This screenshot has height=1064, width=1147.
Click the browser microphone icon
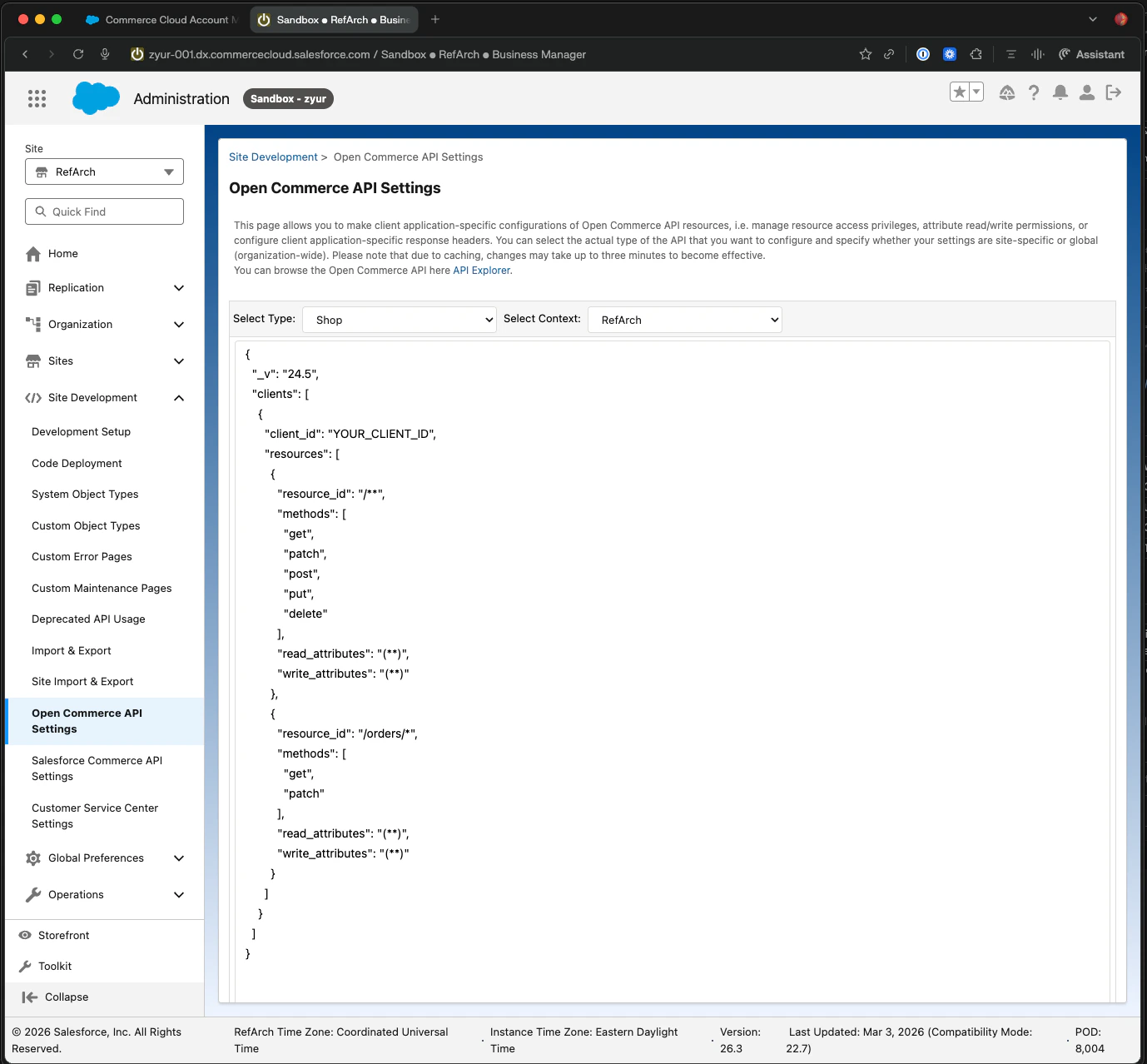point(105,54)
